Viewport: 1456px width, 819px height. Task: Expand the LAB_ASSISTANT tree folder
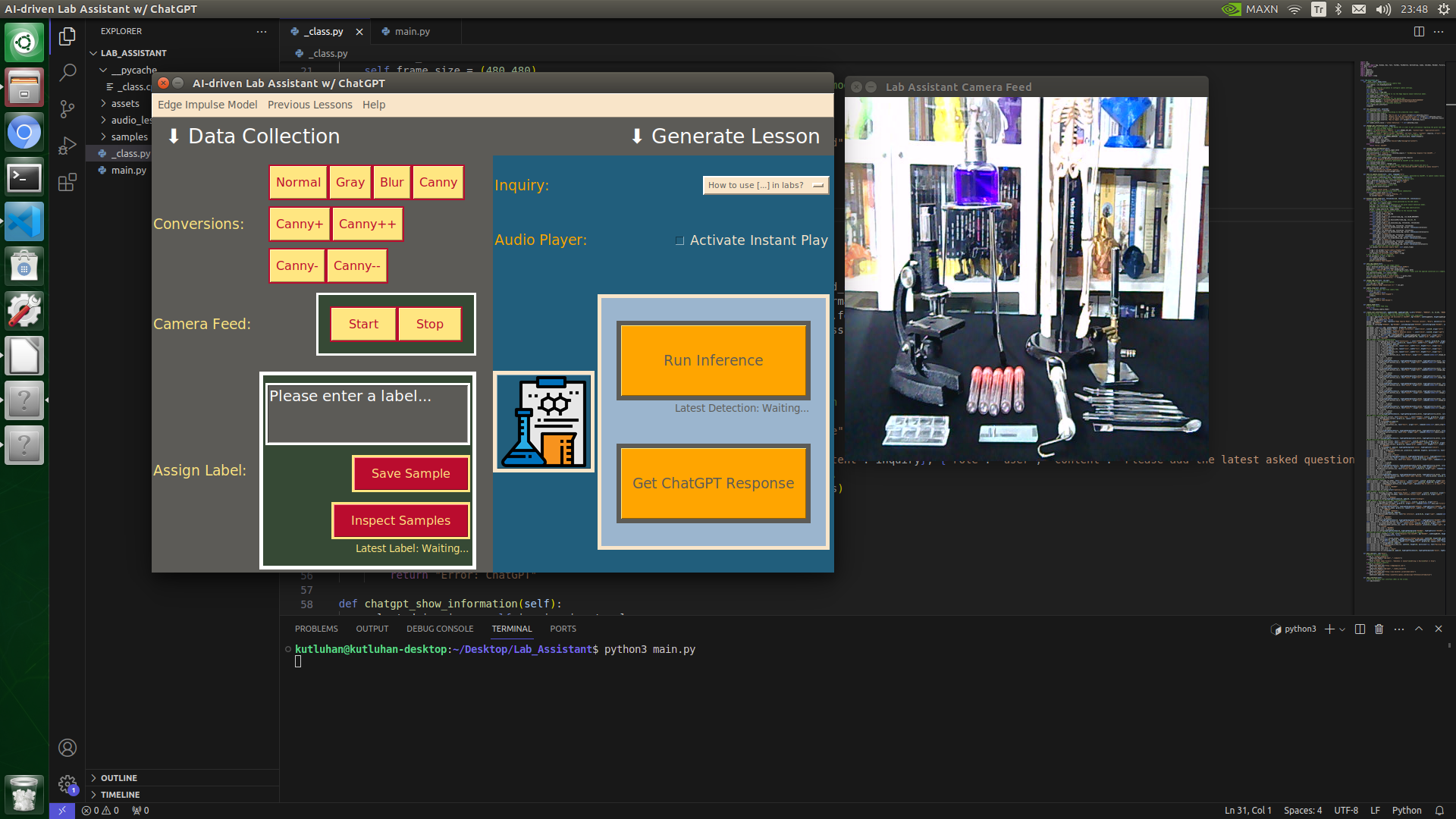94,53
